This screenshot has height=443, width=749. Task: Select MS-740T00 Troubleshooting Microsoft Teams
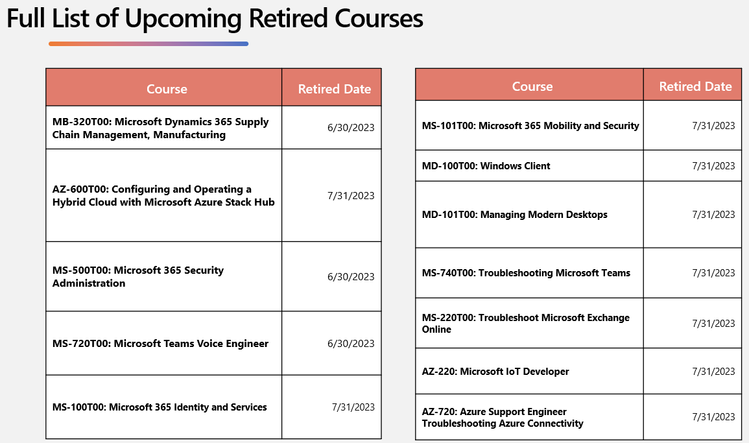(x=526, y=273)
